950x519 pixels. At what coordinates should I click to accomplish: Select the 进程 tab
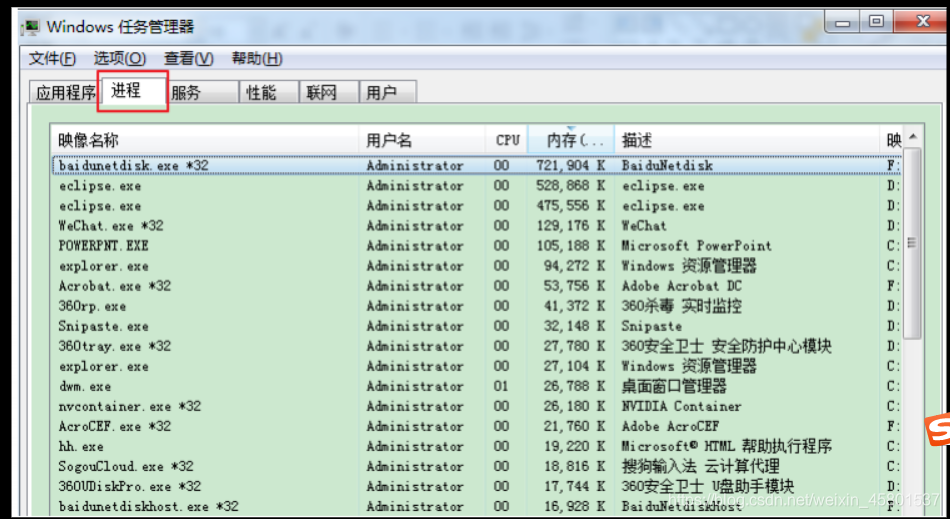(132, 91)
